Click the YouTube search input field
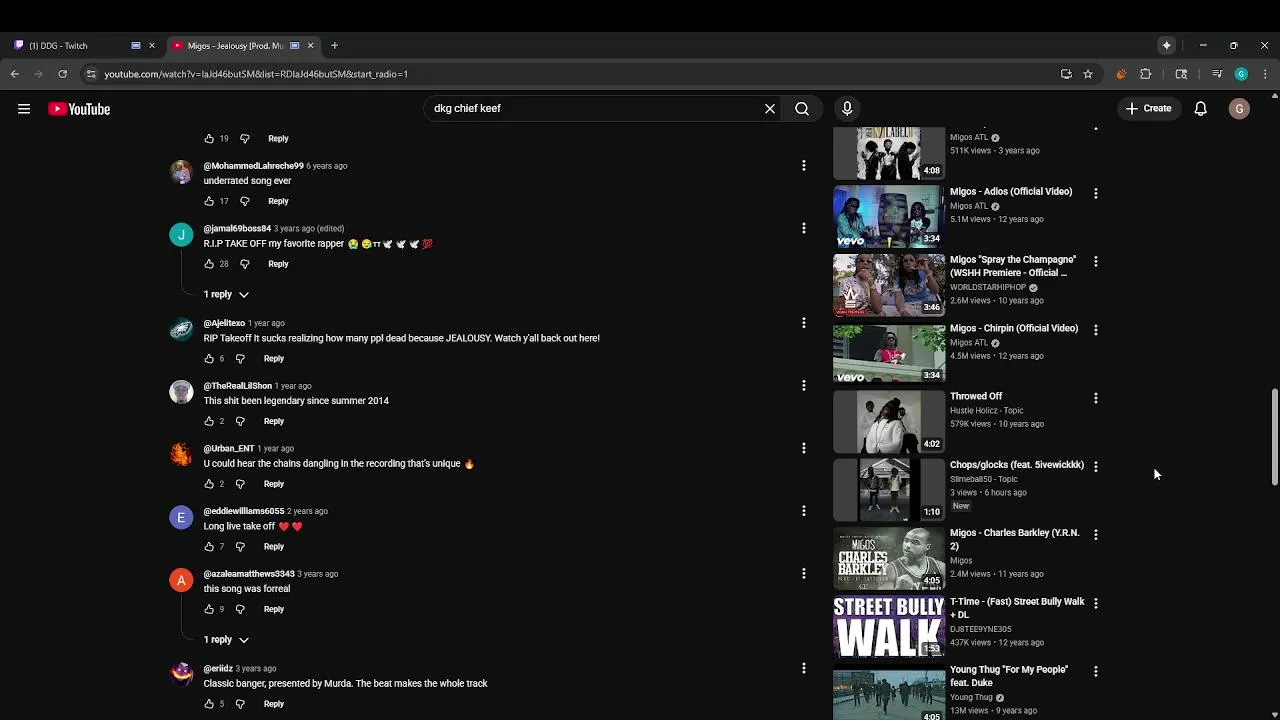Image resolution: width=1280 pixels, height=720 pixels. click(595, 108)
